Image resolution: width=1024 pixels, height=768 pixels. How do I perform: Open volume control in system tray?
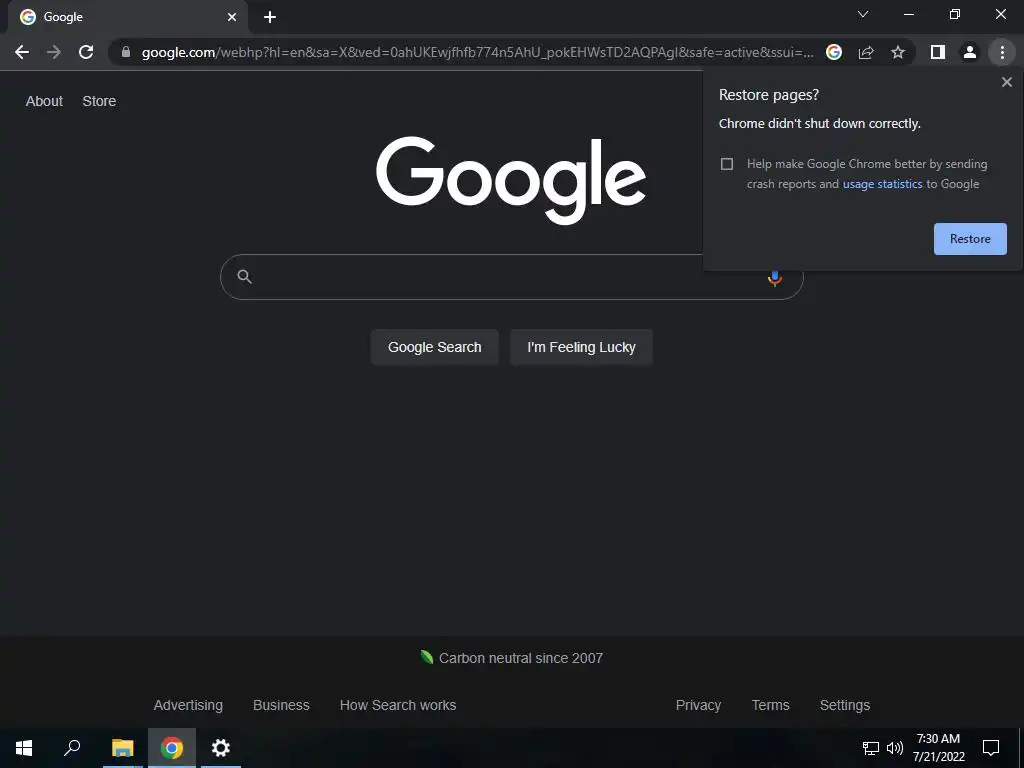[x=895, y=748]
